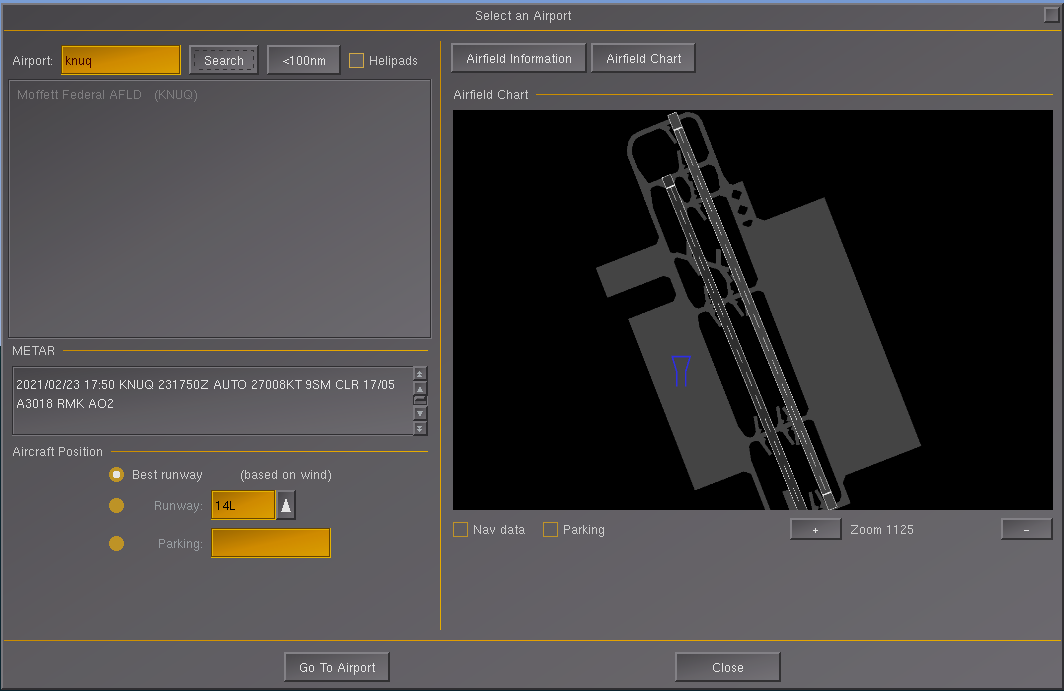Switch to Airfield Chart view

643,58
